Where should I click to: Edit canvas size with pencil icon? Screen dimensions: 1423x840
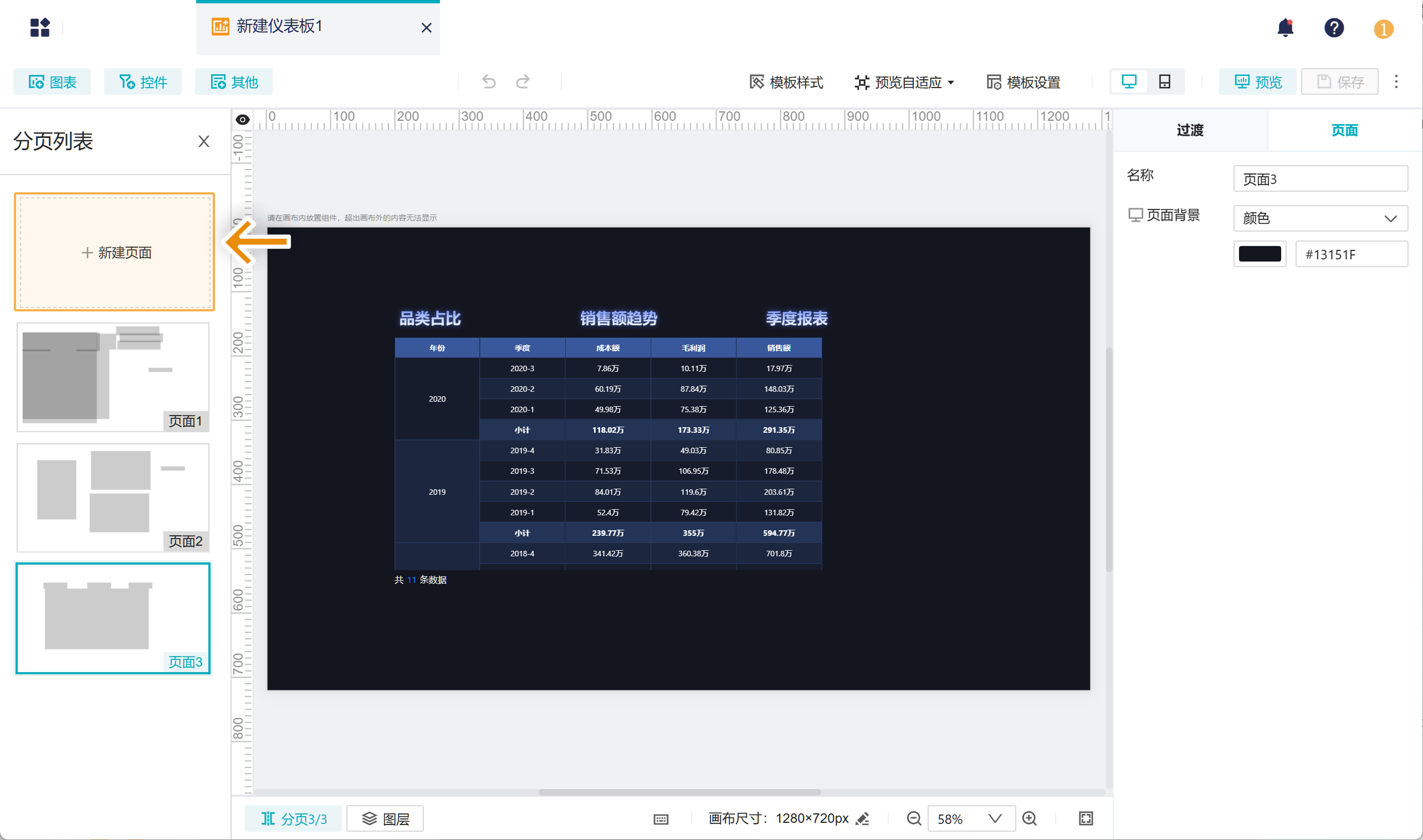[x=863, y=818]
